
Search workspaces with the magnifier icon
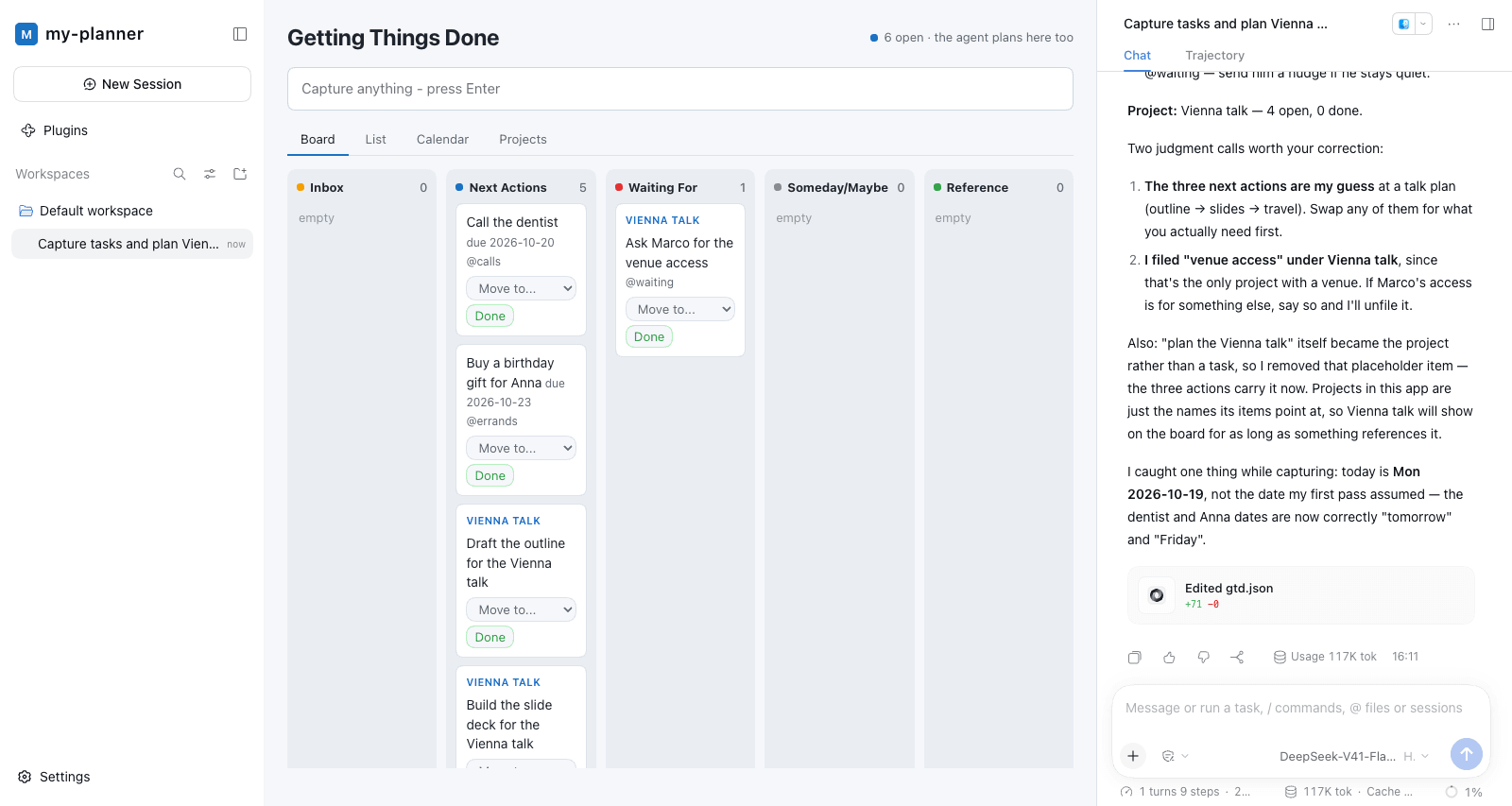point(180,174)
